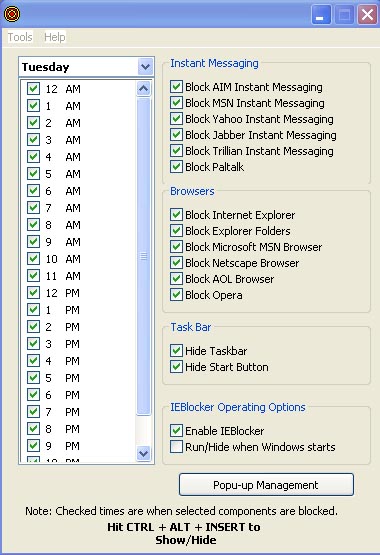Uncheck Block Netscape Browser
The image size is (380, 555).
[x=176, y=262]
